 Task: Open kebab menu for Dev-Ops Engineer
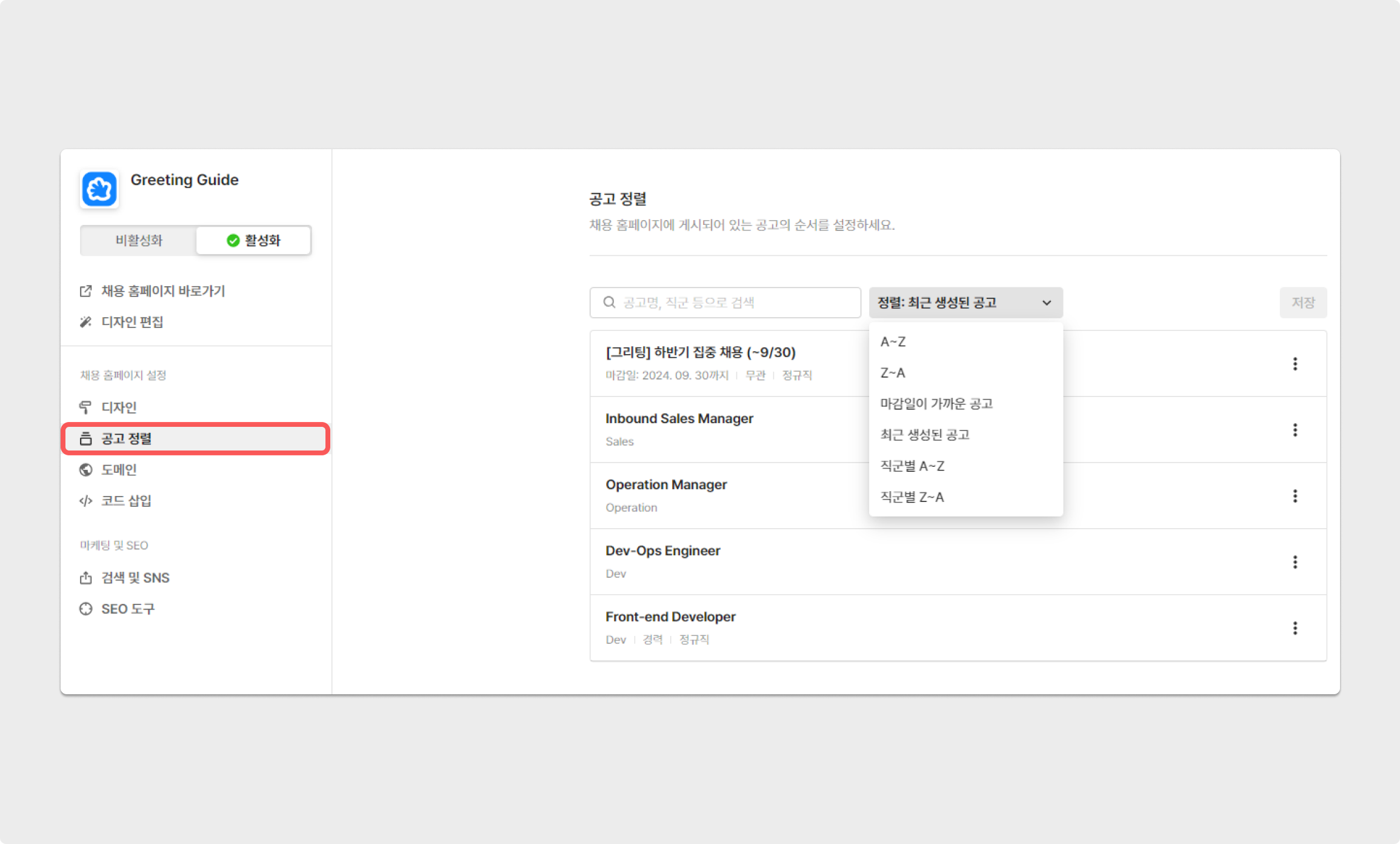point(1295,562)
